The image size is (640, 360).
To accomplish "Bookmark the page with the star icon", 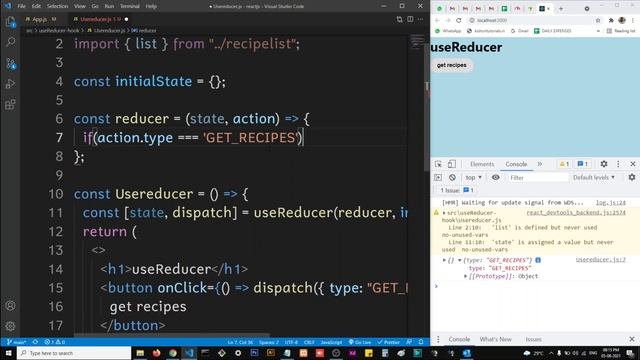I will [x=598, y=20].
